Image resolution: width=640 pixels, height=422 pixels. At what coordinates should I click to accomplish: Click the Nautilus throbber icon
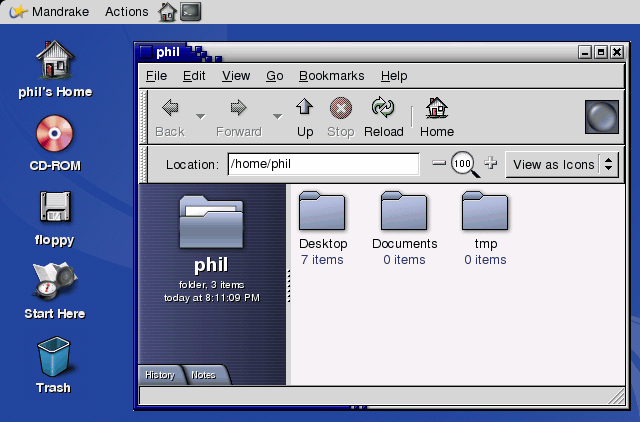[602, 117]
